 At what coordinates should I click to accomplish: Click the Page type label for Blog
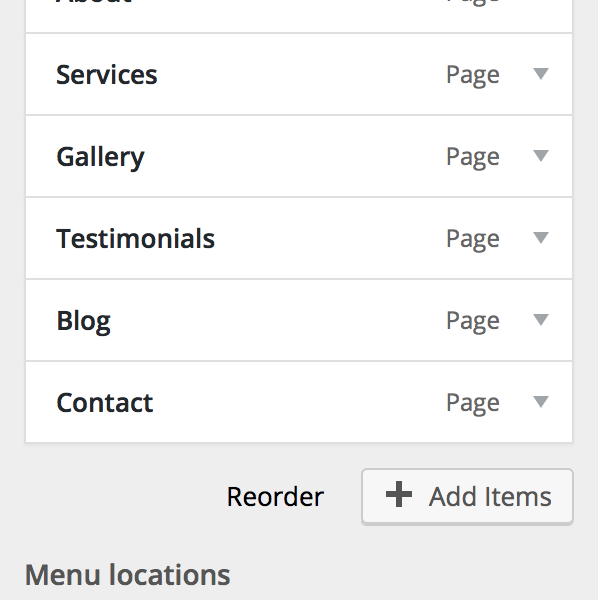(473, 321)
